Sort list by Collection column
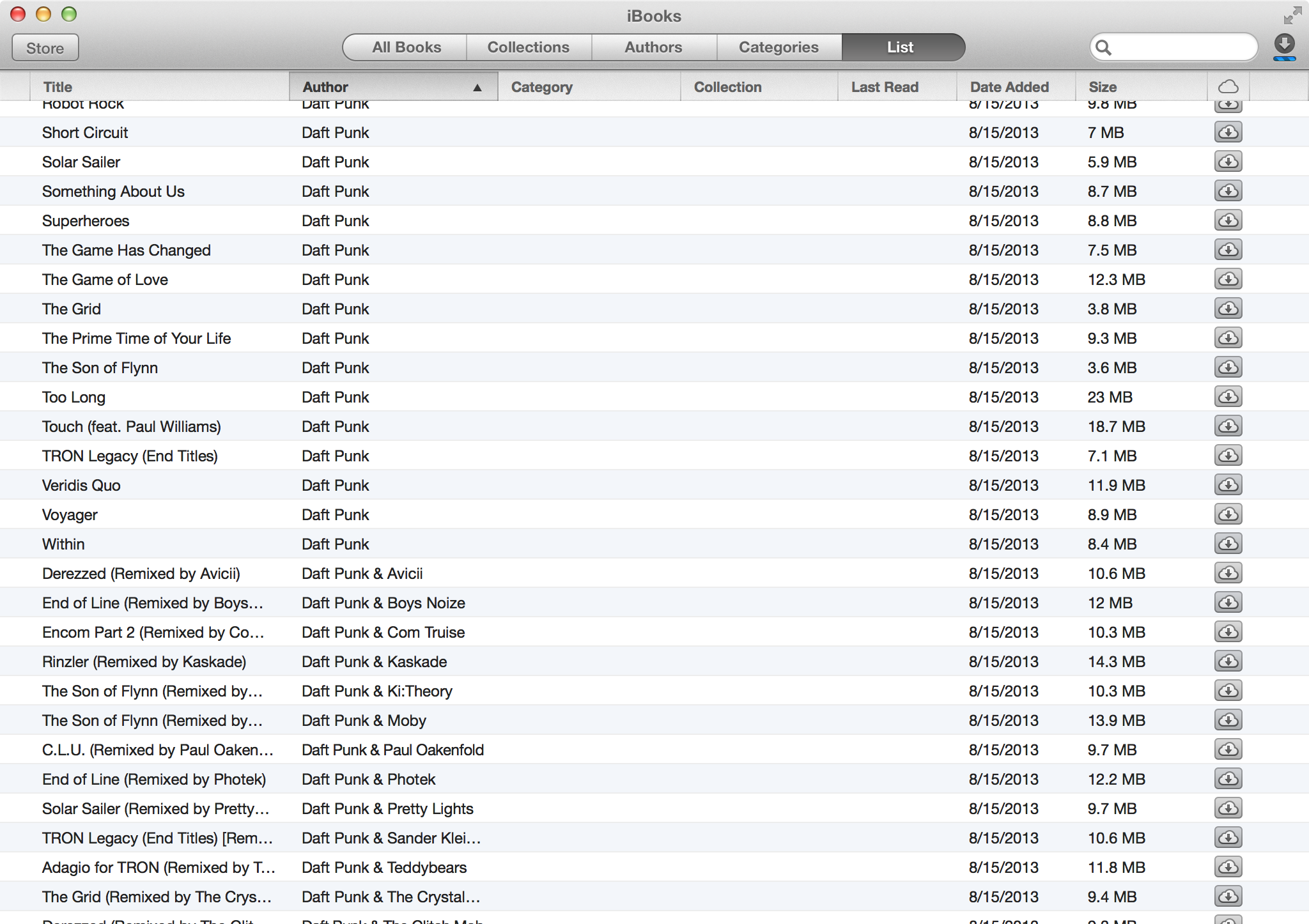The height and width of the screenshot is (924, 1309). (x=759, y=87)
